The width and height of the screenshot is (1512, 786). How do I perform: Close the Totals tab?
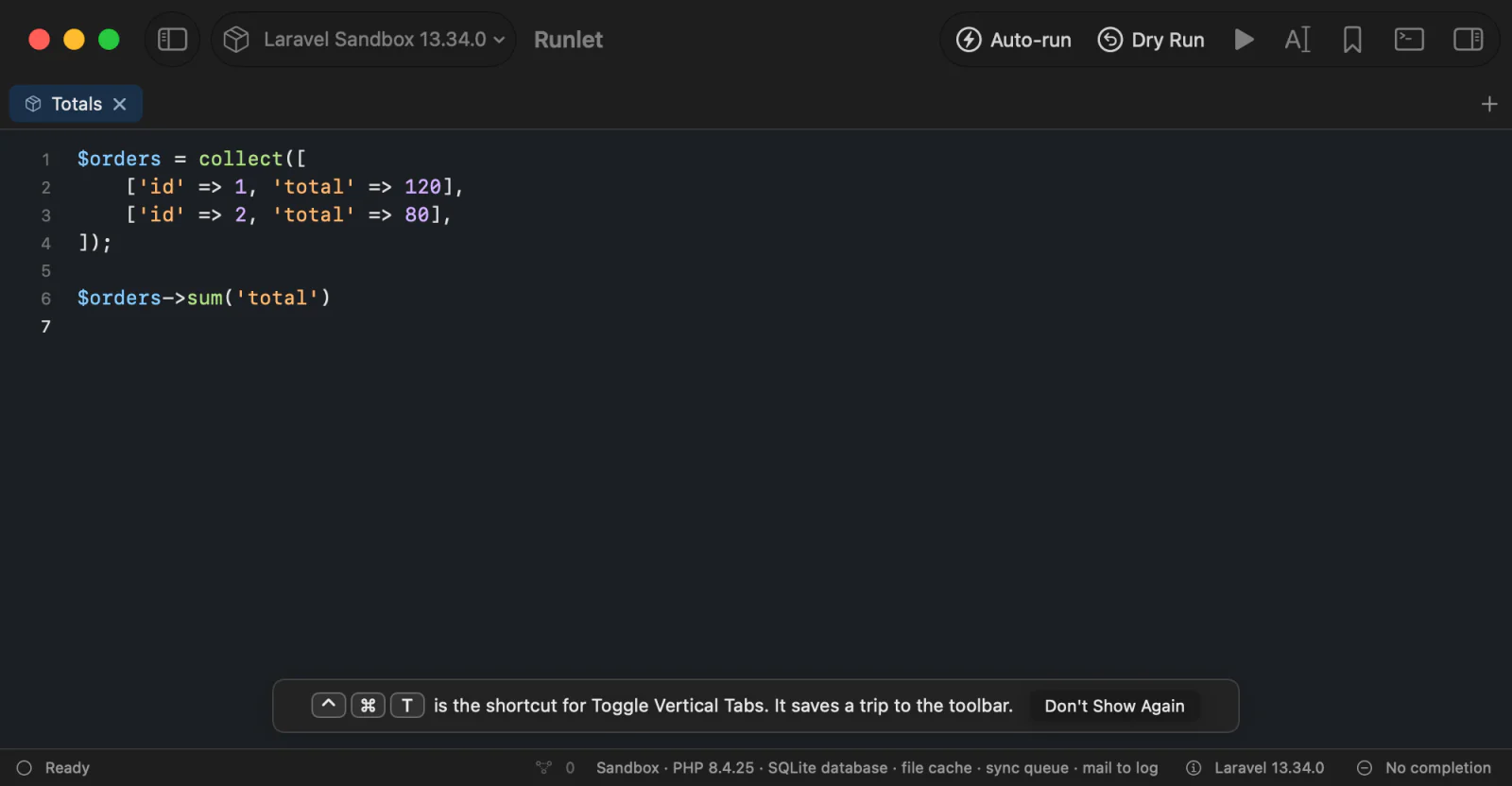pyautogui.click(x=120, y=104)
